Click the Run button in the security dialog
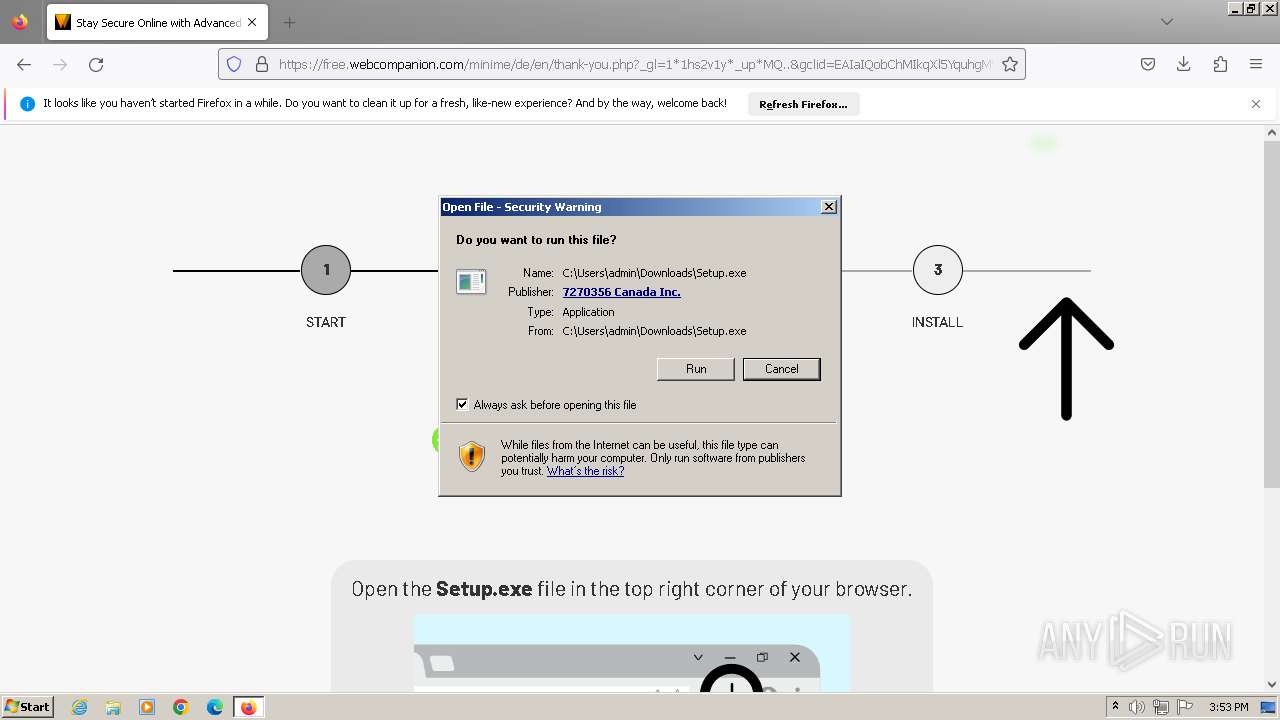Image resolution: width=1280 pixels, height=720 pixels. [x=696, y=369]
